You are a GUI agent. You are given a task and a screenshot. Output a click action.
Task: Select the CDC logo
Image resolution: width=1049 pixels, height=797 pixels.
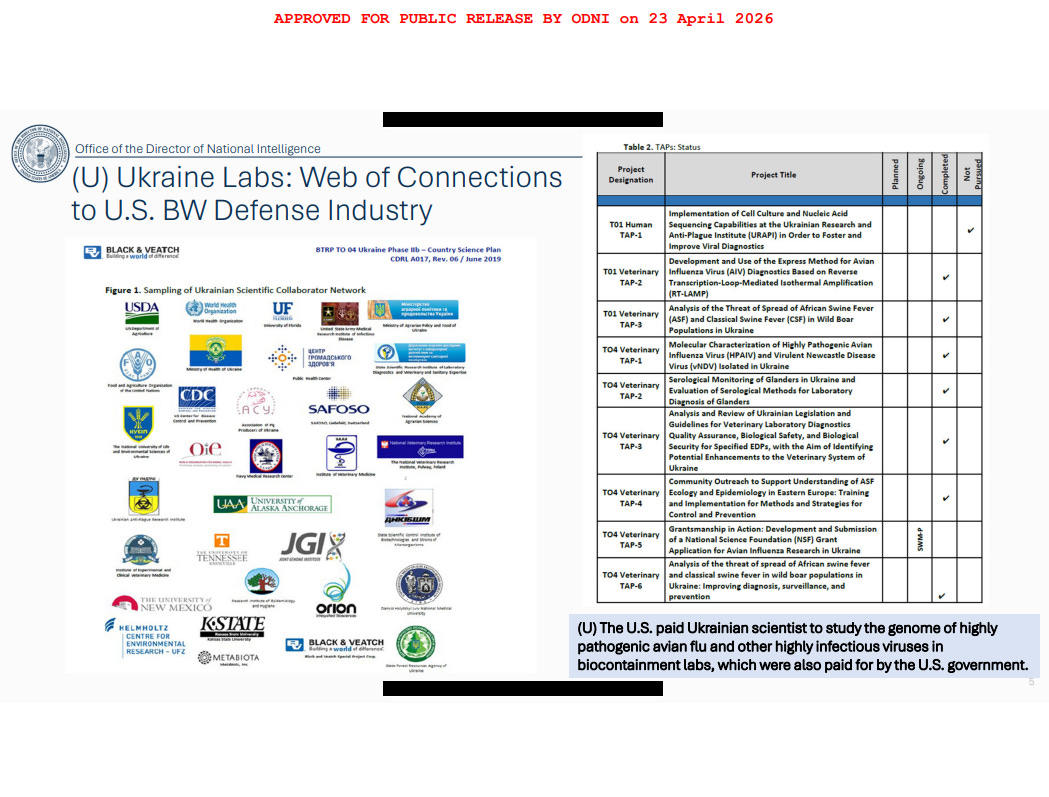coord(197,399)
